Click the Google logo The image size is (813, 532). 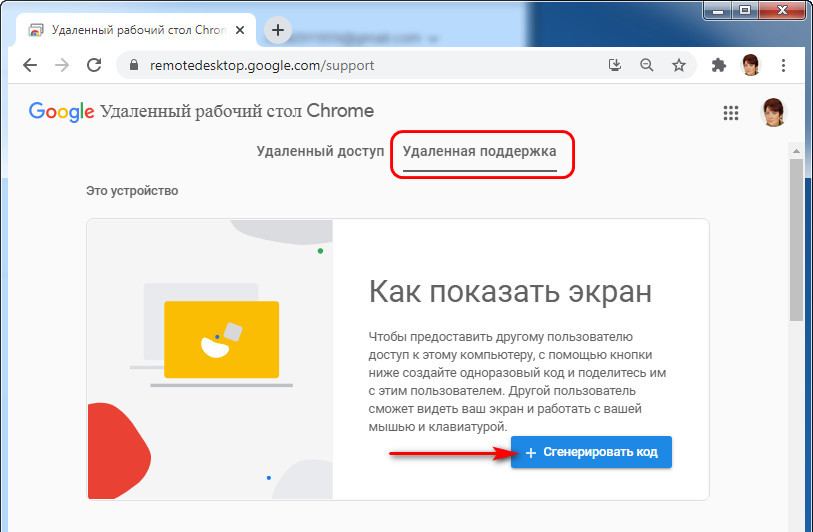tap(61, 111)
